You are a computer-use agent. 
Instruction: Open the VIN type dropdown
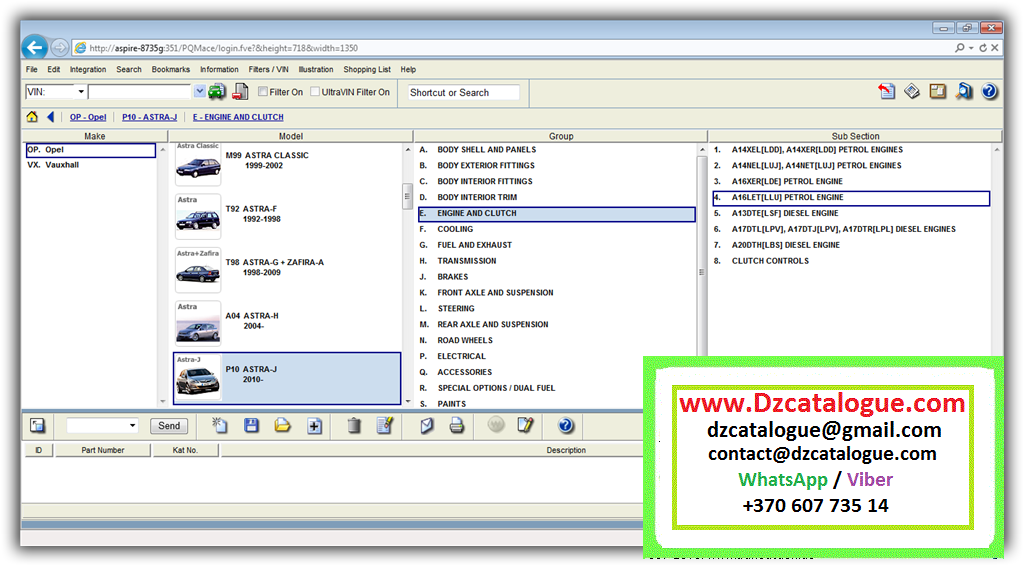coord(81,92)
